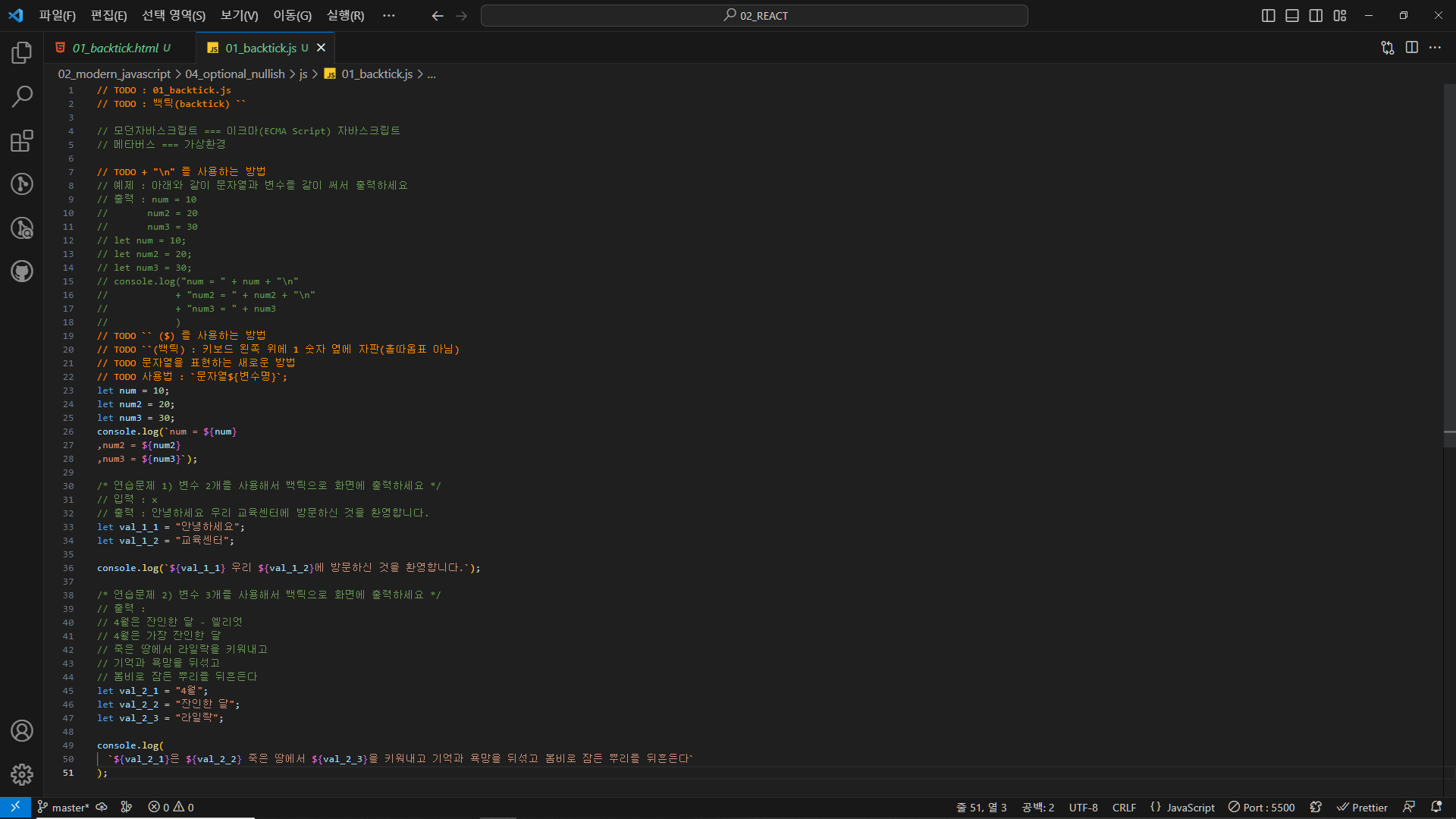Screen dimensions: 1456x819
Task: Switch to 01_backtick.html tab
Action: [x=115, y=48]
